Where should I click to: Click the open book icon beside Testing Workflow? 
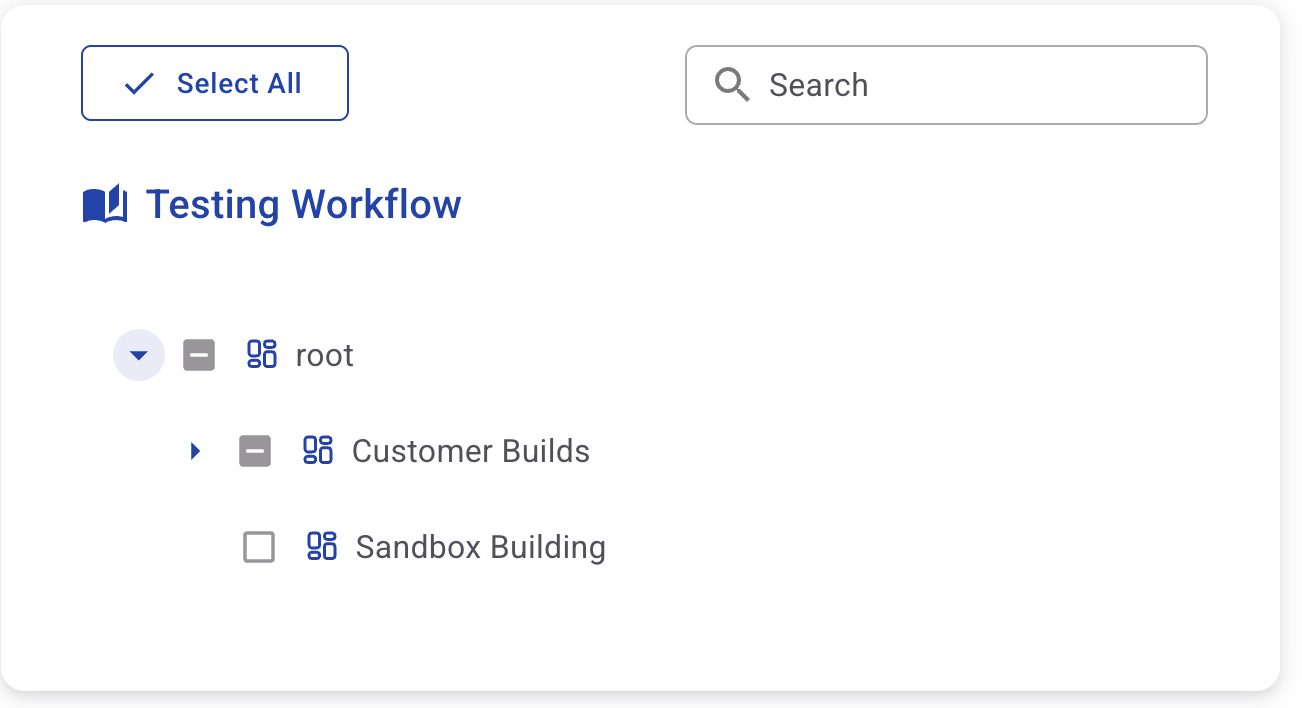pyautogui.click(x=105, y=204)
